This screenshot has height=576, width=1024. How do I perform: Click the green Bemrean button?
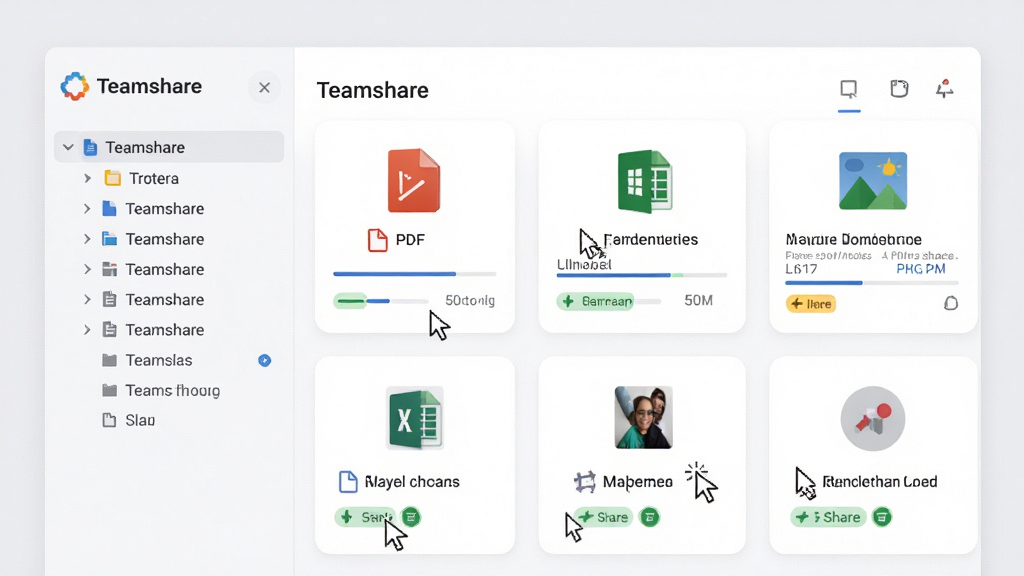[x=596, y=301]
